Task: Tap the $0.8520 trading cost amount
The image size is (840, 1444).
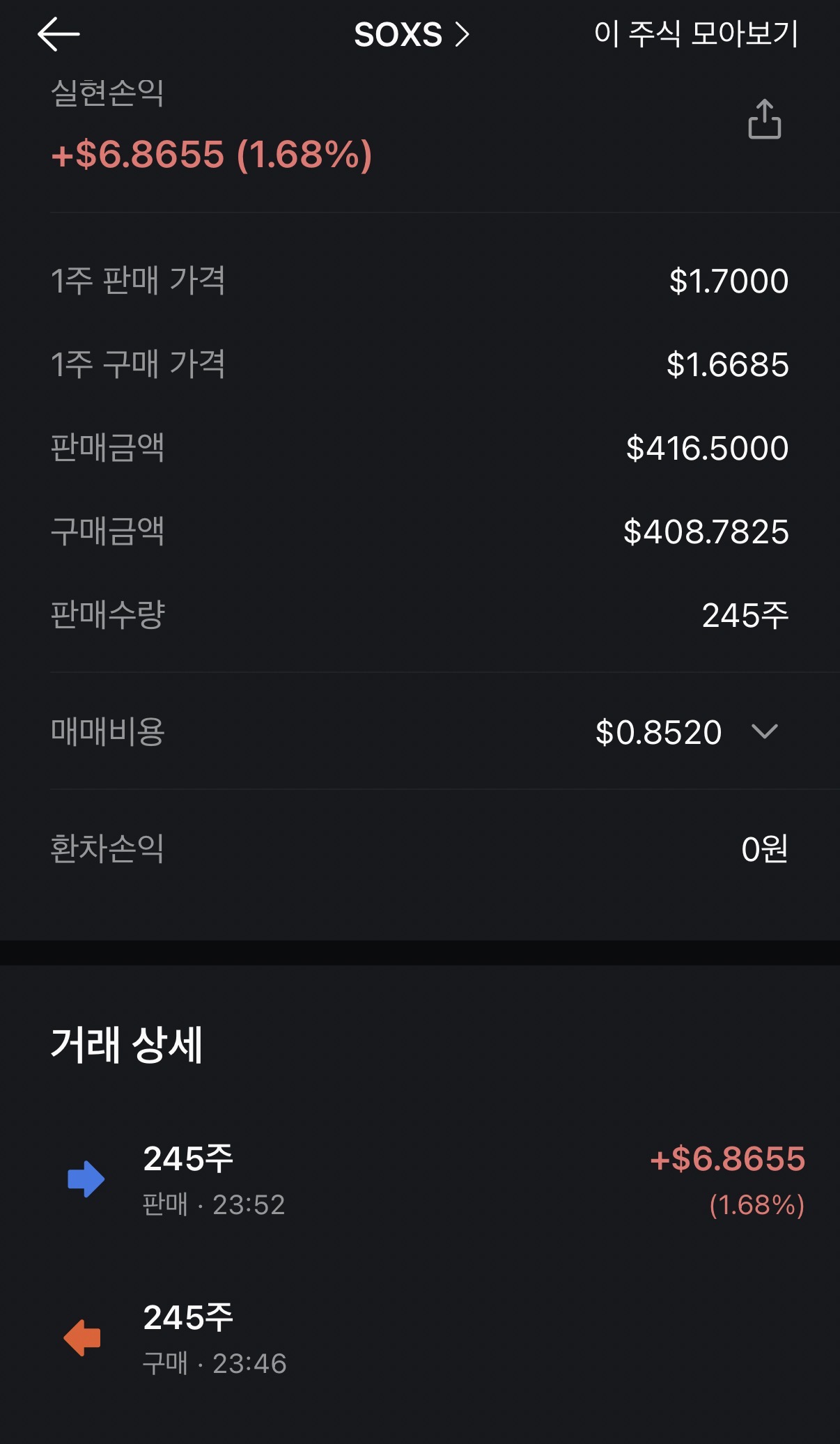Action: 658,732
